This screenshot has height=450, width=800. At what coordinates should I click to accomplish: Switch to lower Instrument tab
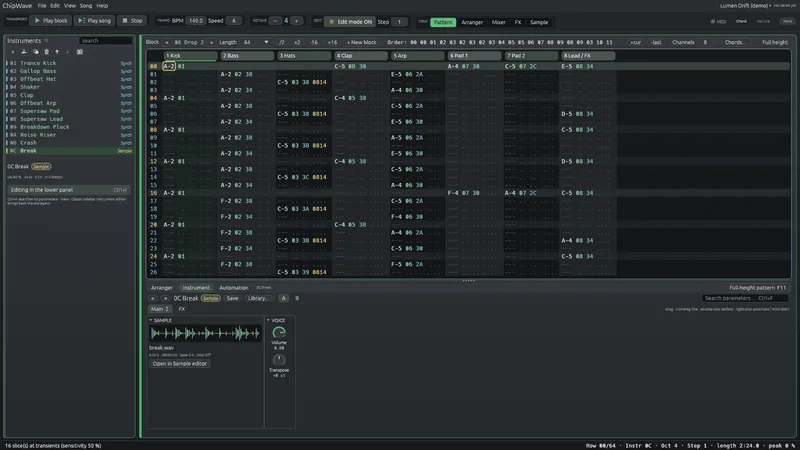click(x=196, y=288)
